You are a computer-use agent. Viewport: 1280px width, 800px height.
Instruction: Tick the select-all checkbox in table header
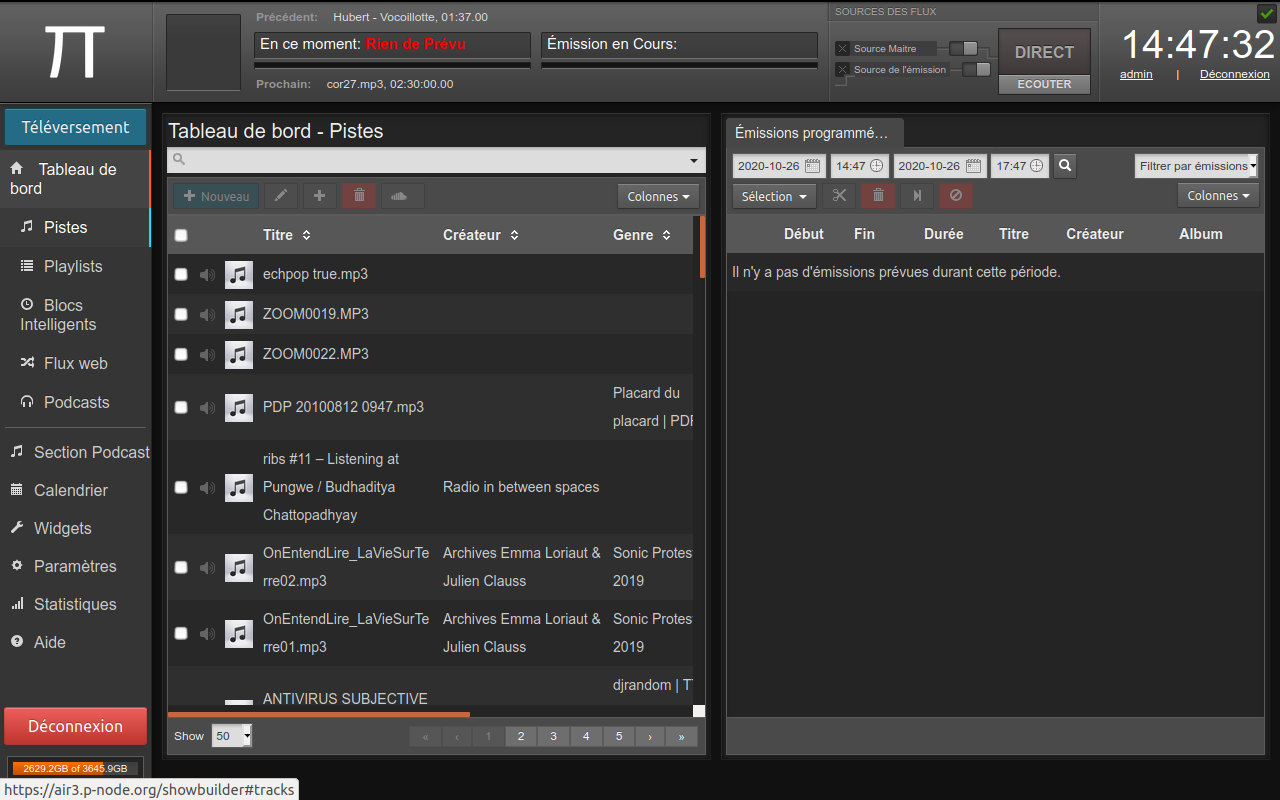[x=181, y=236]
